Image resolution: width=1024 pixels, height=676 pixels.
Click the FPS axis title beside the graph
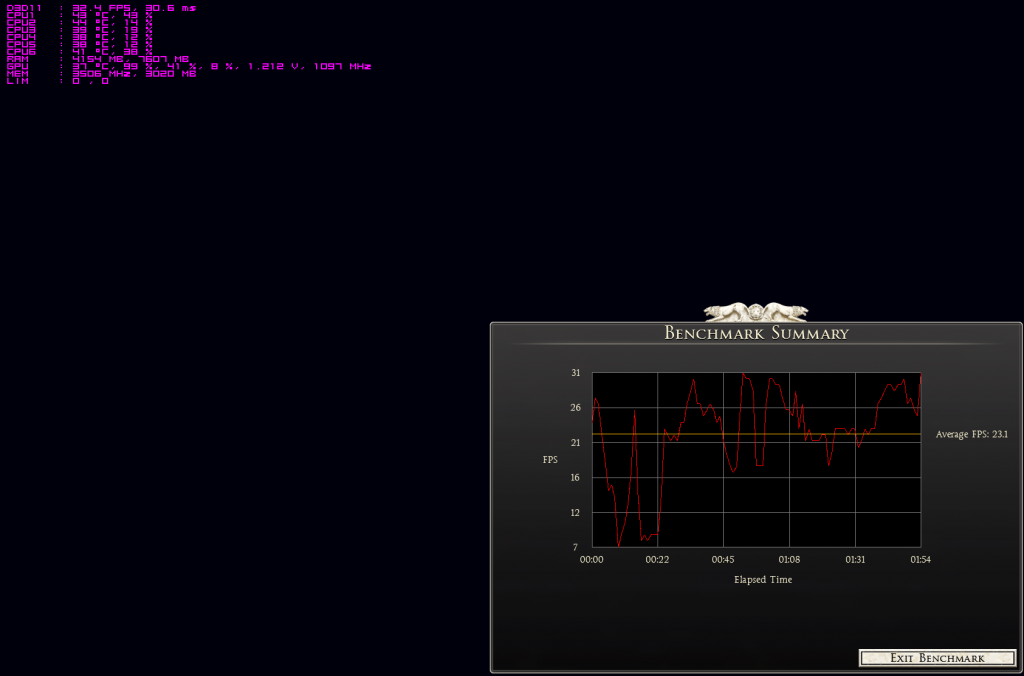(550, 460)
